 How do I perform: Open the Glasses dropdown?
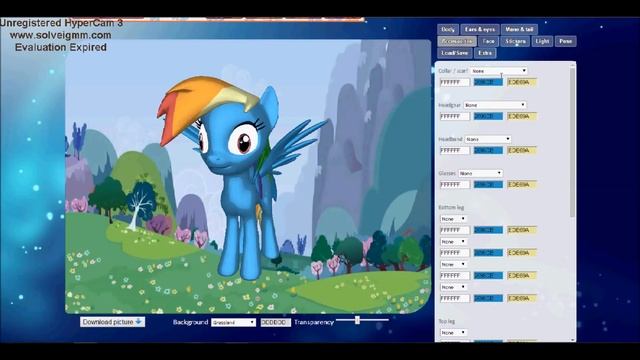pyautogui.click(x=480, y=173)
